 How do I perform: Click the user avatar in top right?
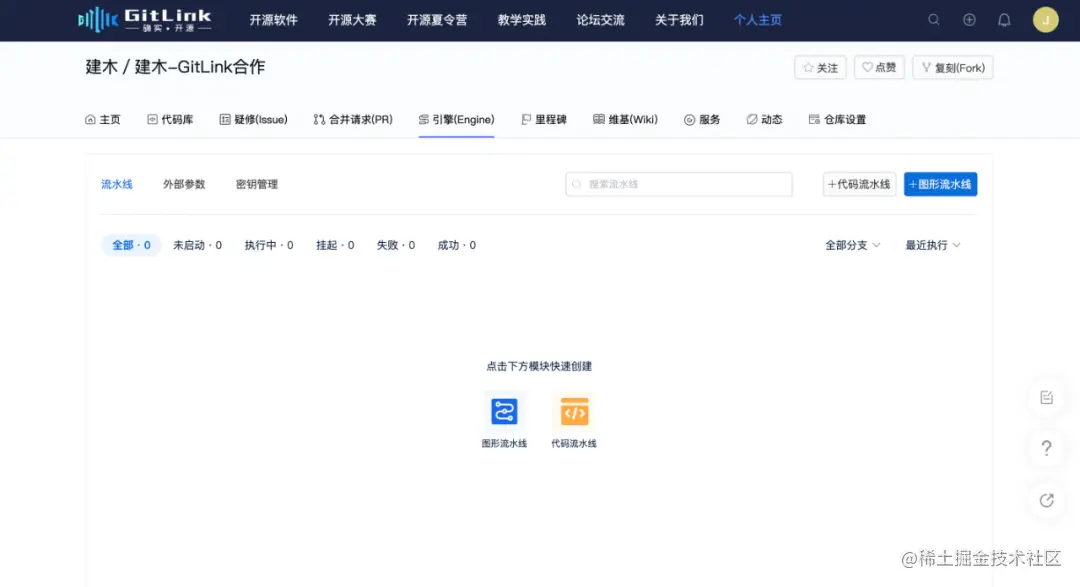click(1044, 19)
